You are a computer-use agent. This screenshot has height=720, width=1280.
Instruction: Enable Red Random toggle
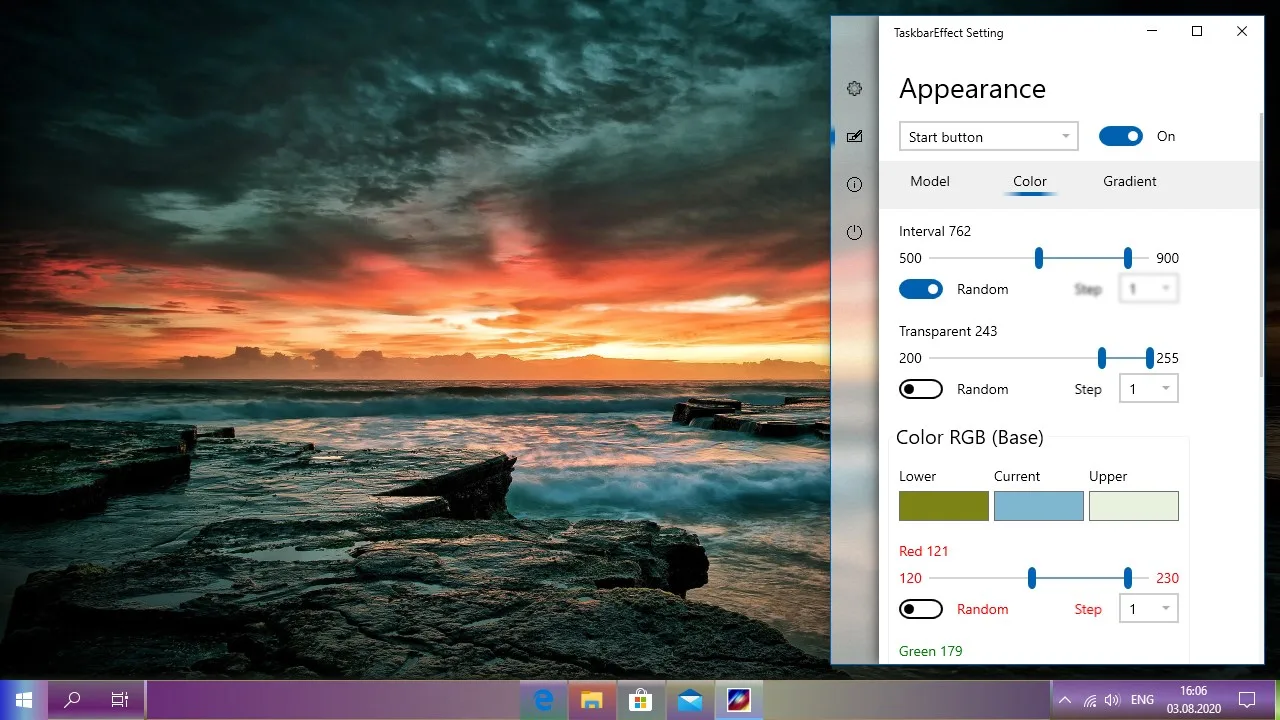pyautogui.click(x=921, y=609)
